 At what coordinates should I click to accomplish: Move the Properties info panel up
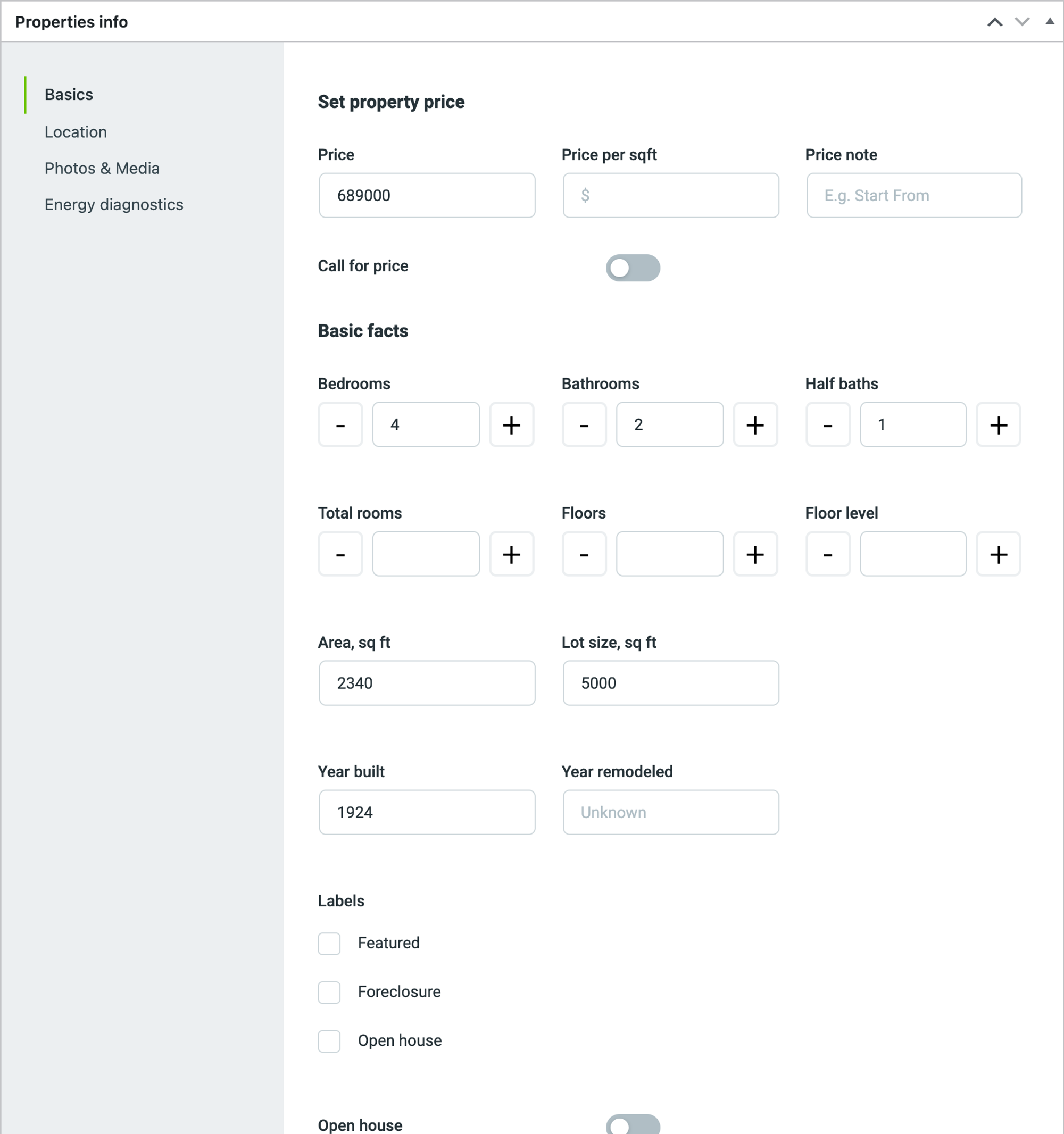(x=994, y=22)
